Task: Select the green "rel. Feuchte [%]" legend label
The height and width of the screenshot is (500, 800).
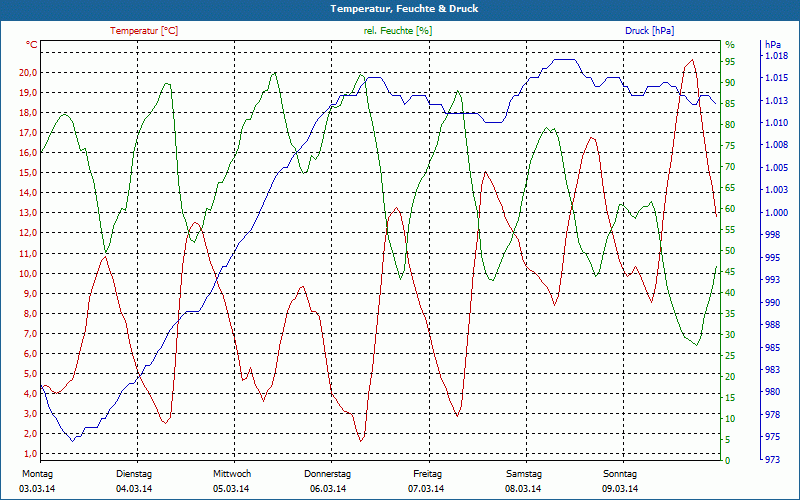Action: [x=397, y=31]
